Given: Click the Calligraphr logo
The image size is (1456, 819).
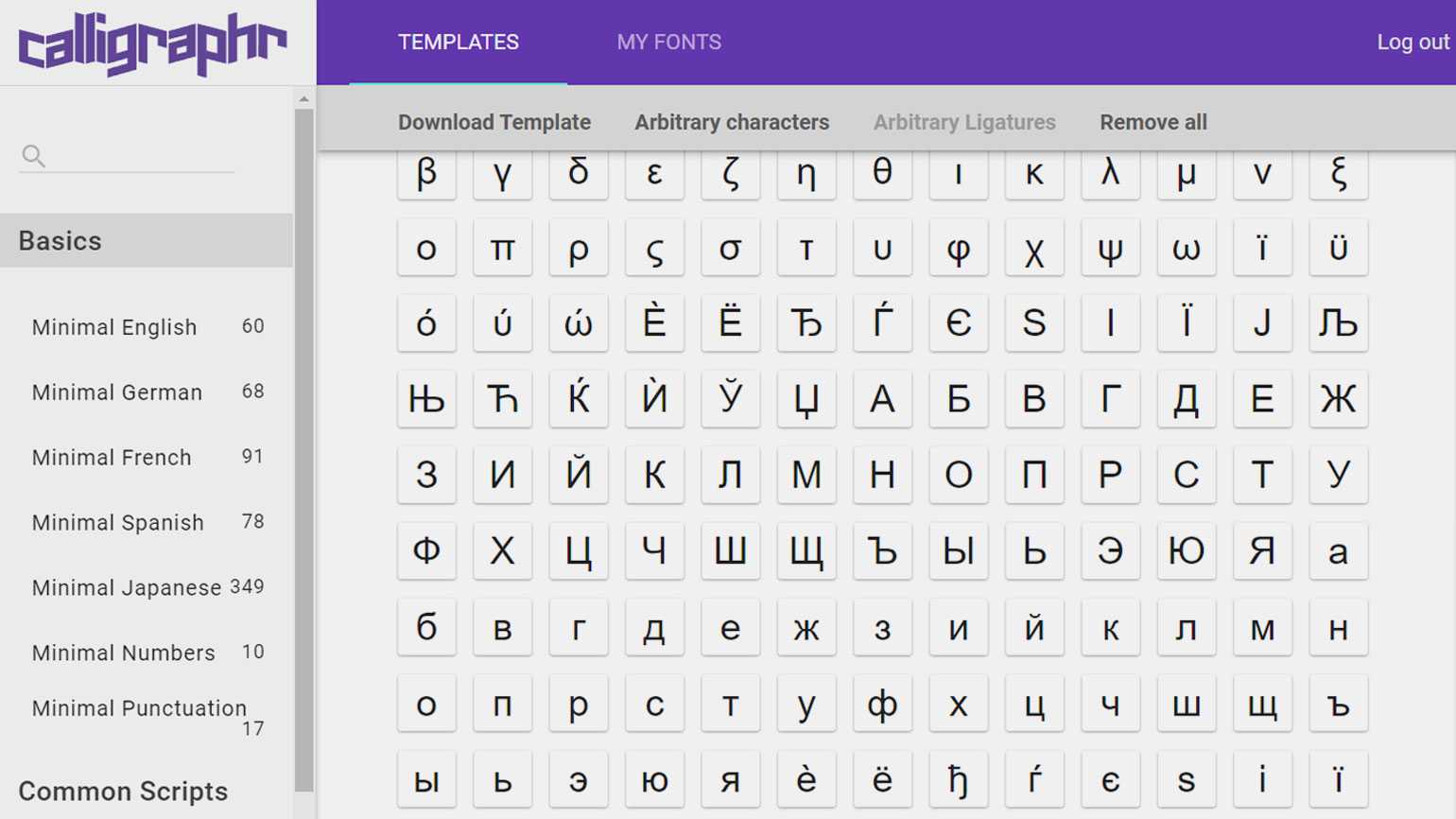Looking at the screenshot, I should (151, 44).
